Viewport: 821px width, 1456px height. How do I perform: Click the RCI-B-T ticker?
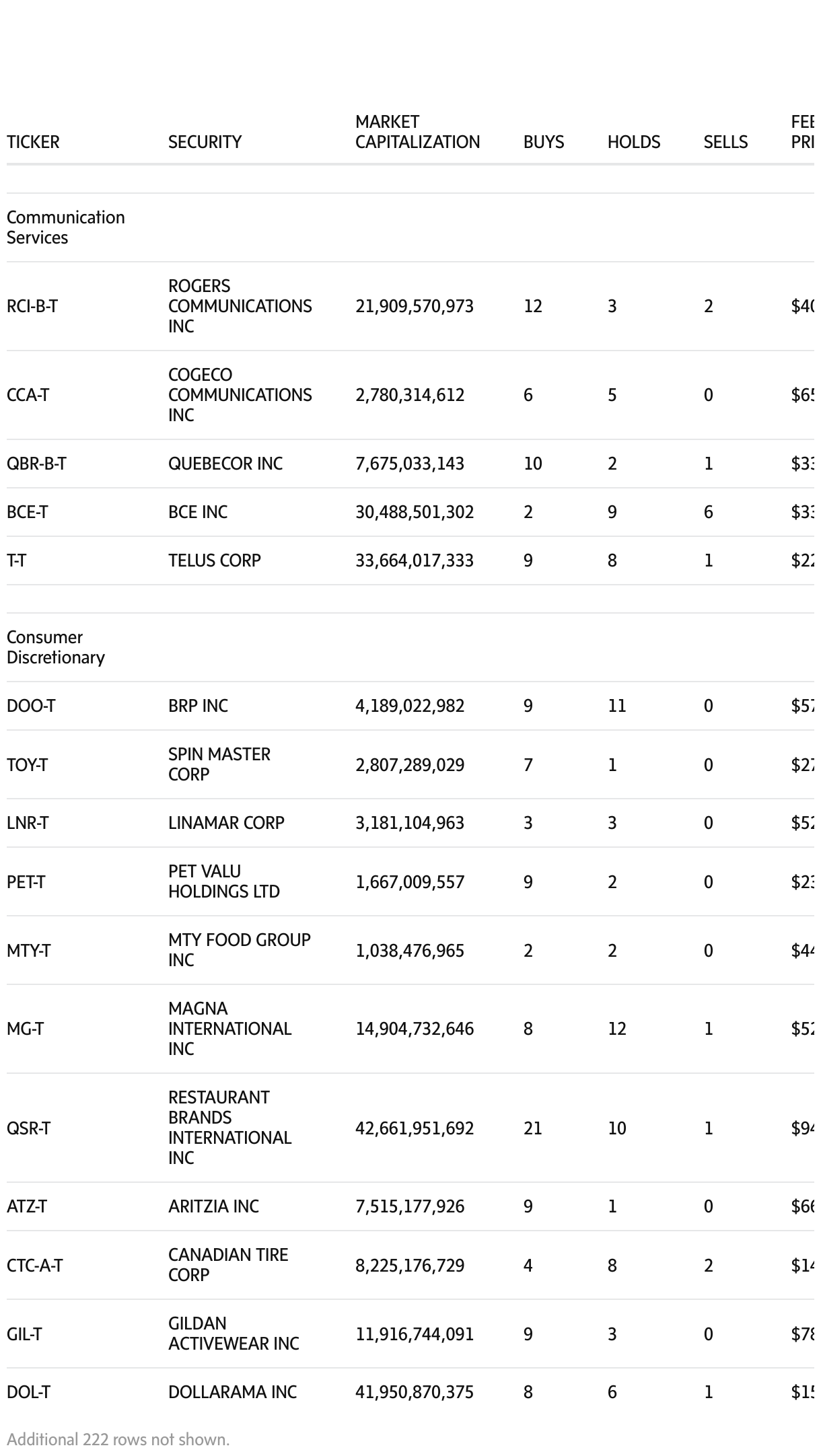32,306
